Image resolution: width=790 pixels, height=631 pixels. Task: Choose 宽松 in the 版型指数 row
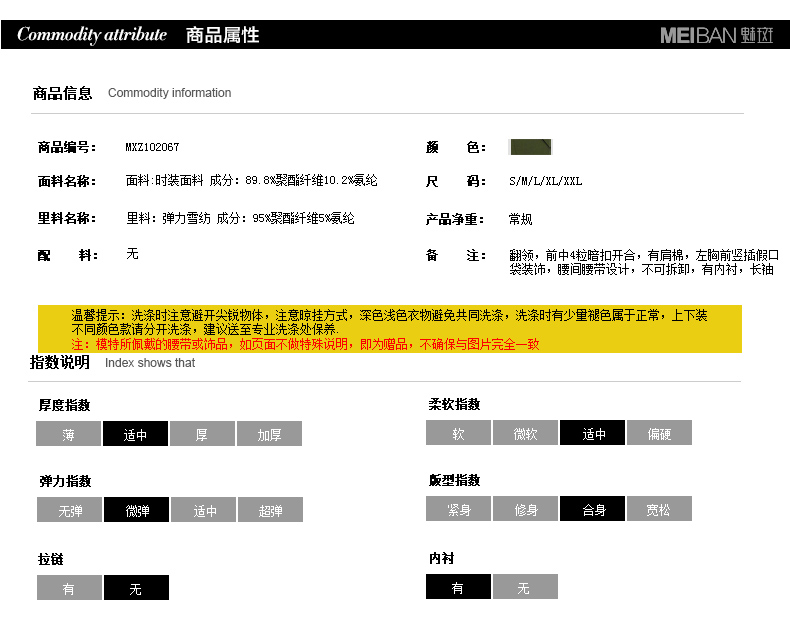click(660, 509)
